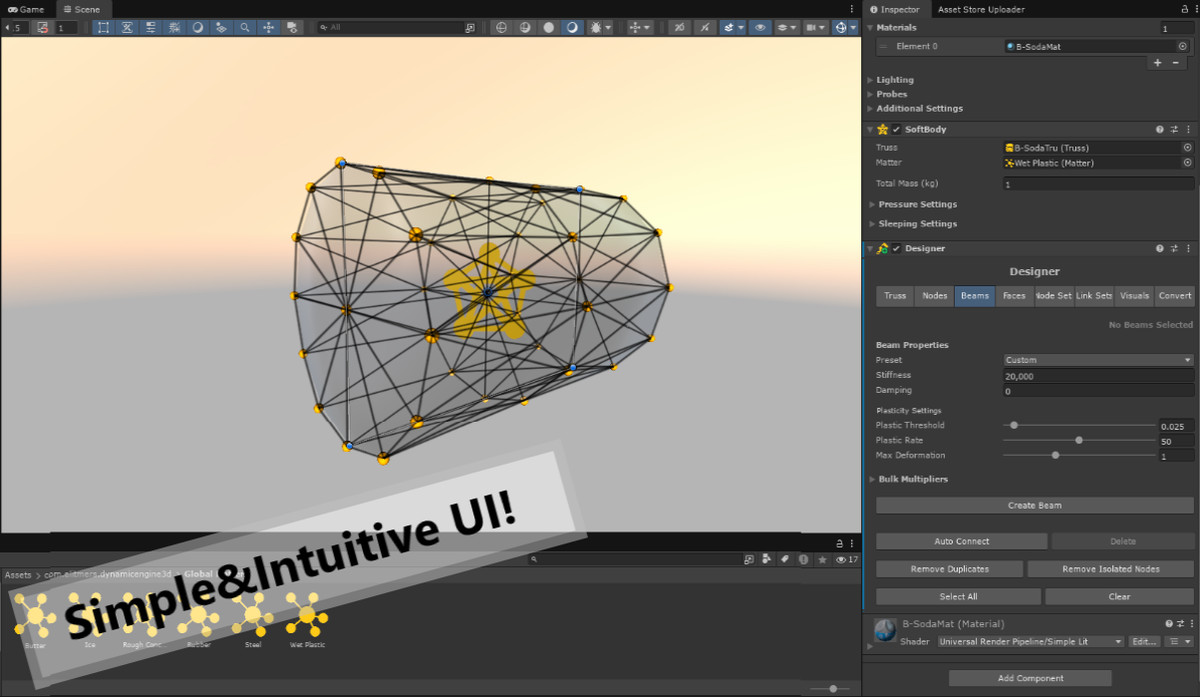Open object picker for Matter field

pyautogui.click(x=1187, y=162)
